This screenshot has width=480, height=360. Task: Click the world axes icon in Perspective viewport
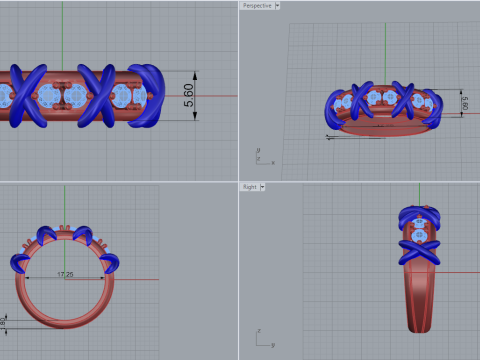265,157
